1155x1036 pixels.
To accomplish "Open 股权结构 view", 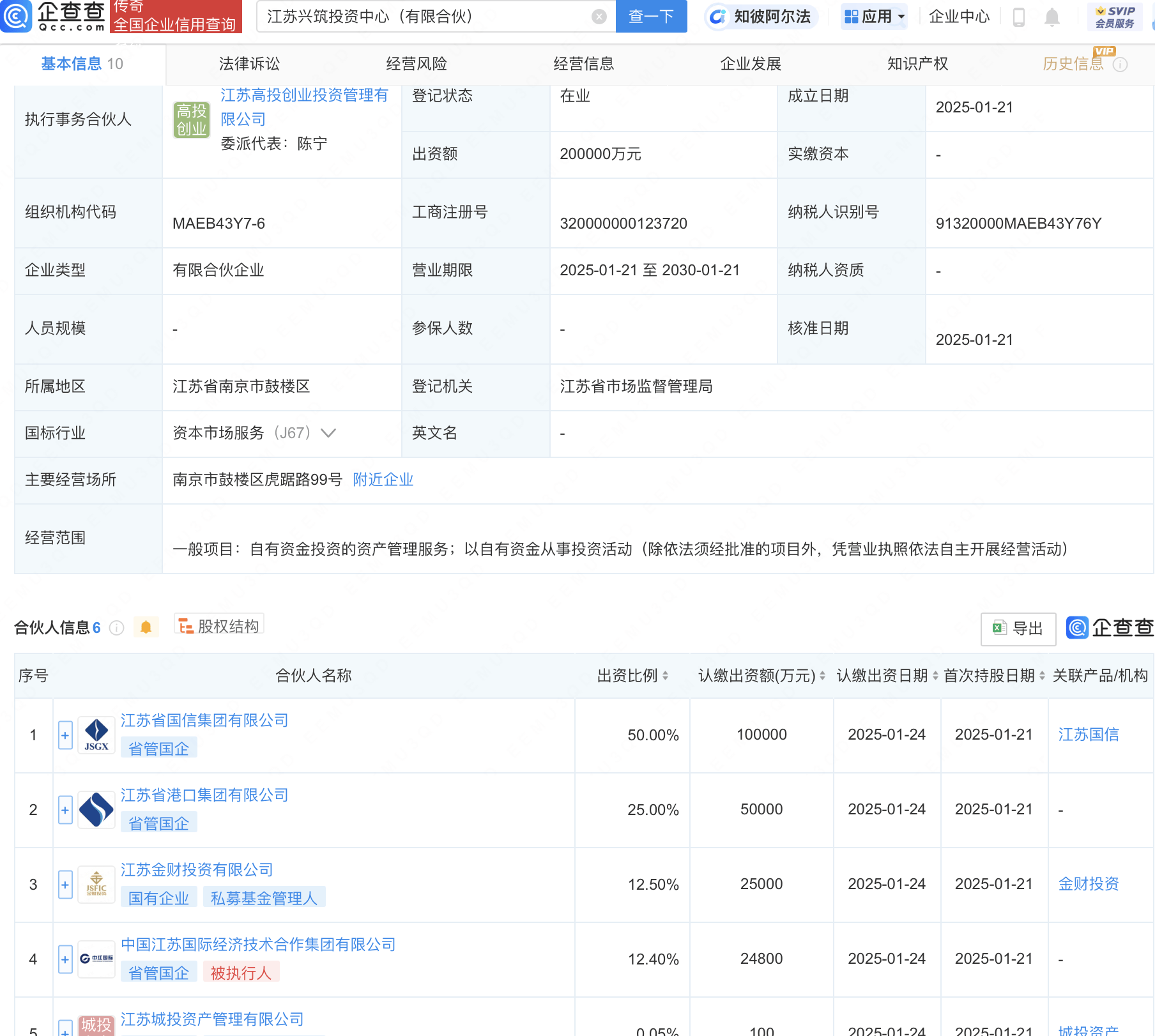I will click(x=219, y=626).
